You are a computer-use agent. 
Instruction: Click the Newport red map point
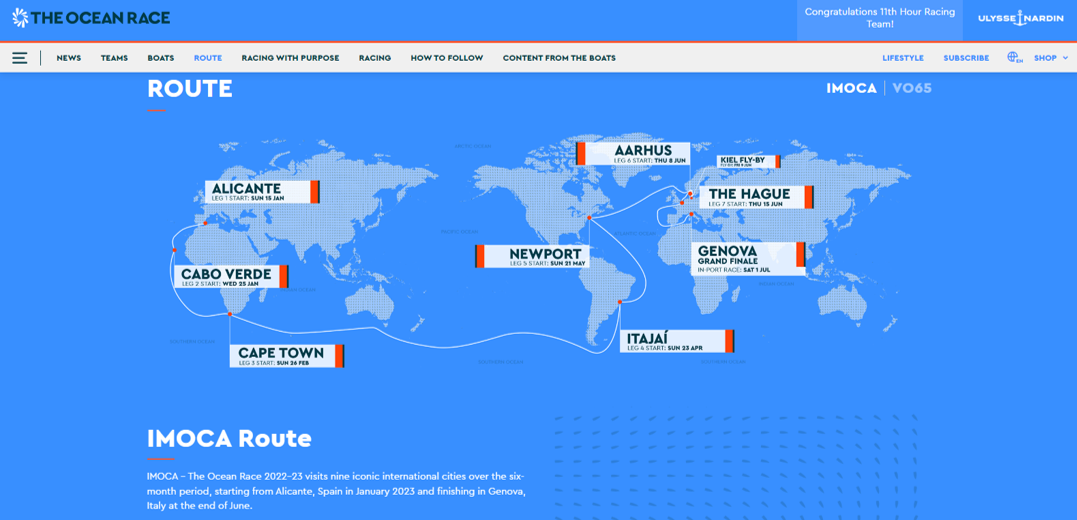[x=590, y=217]
